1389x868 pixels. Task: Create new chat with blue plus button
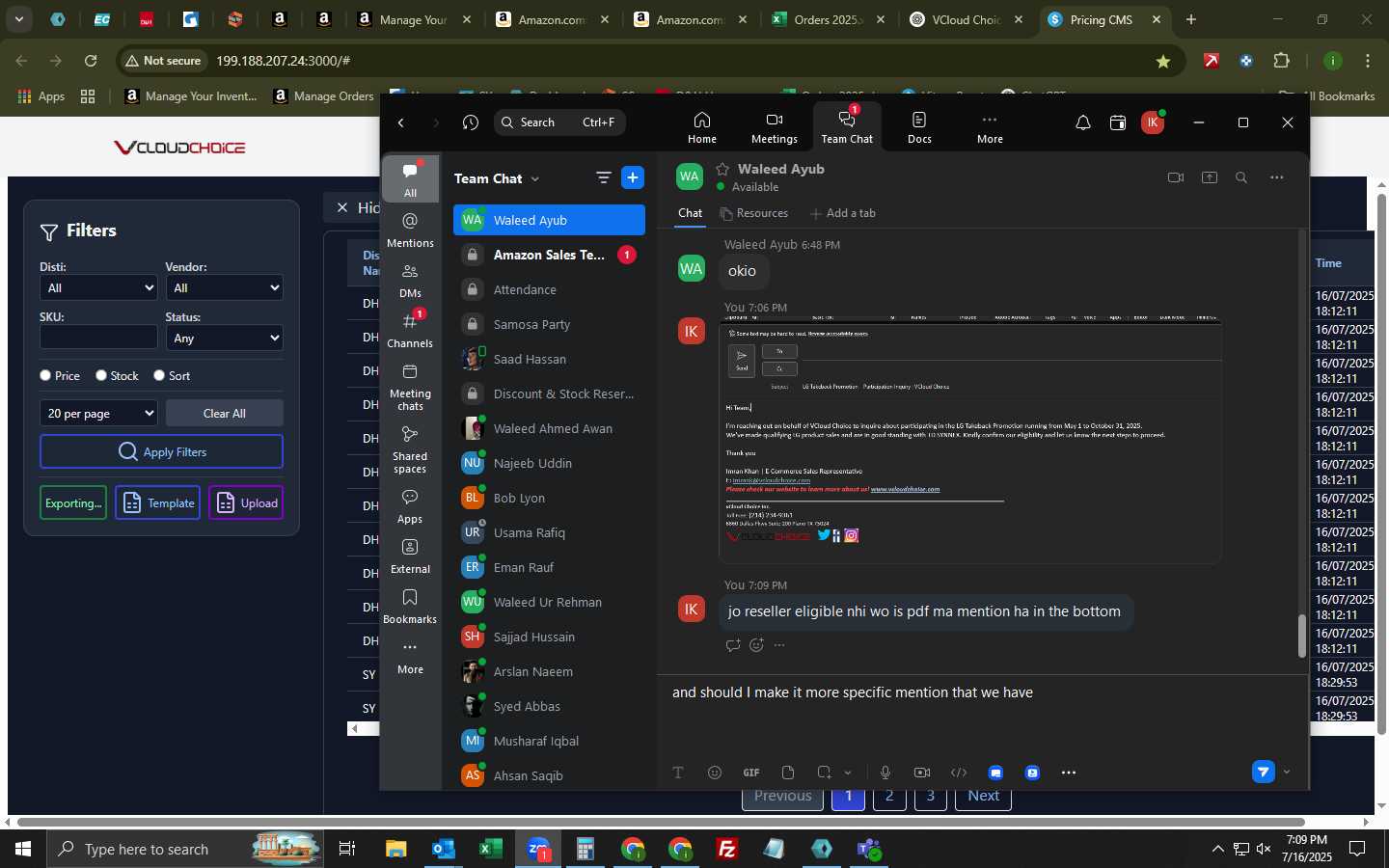(x=632, y=177)
